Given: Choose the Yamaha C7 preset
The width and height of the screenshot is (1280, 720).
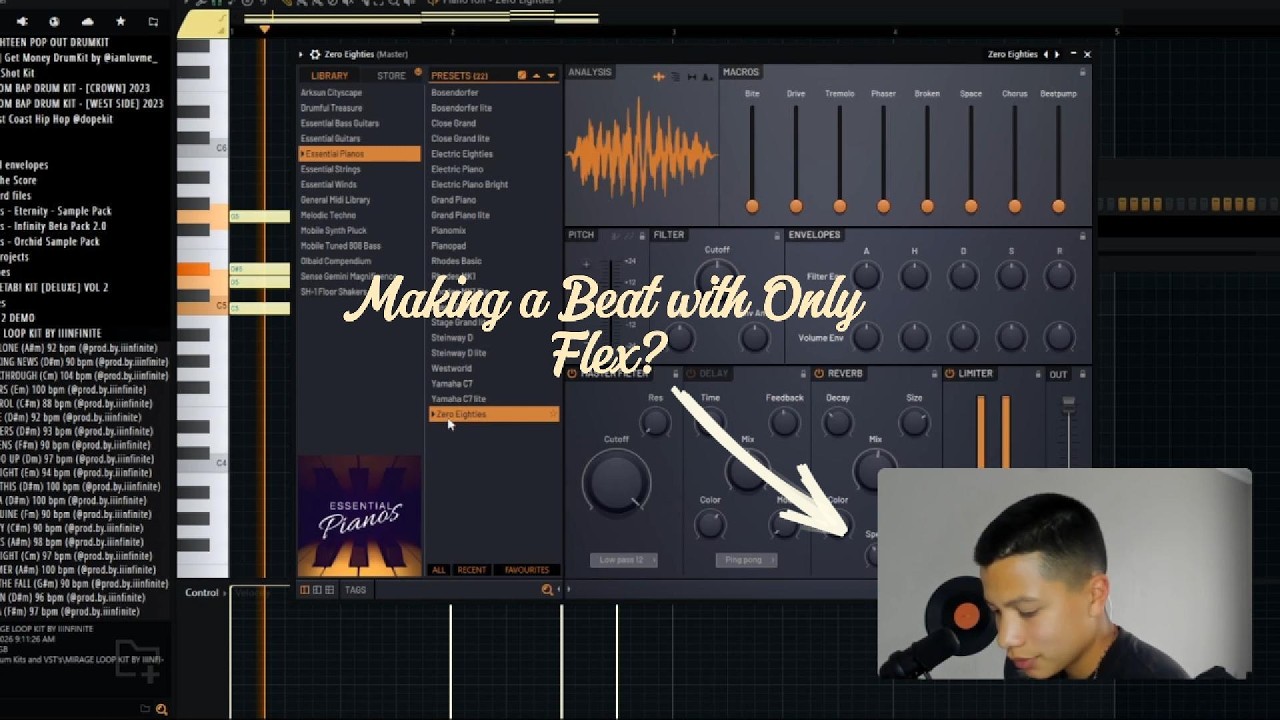Looking at the screenshot, I should point(452,384).
